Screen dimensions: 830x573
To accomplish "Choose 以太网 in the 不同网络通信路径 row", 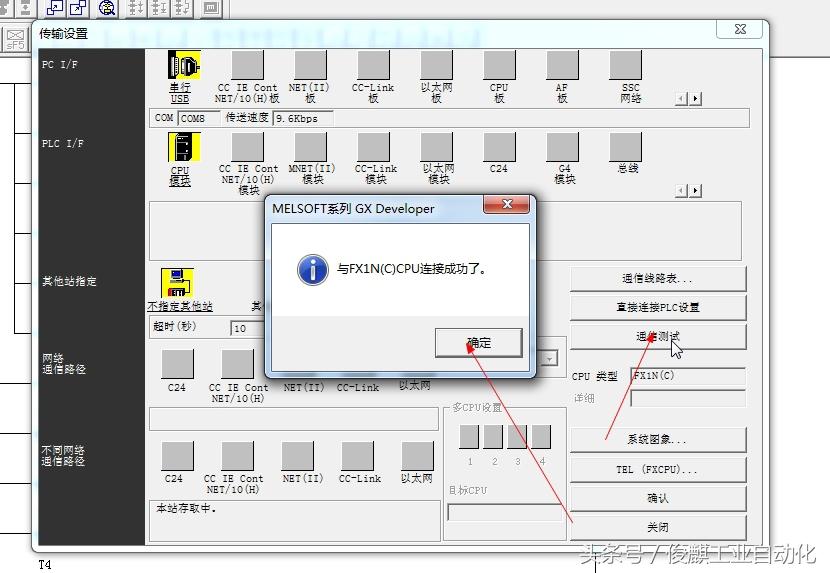I will [417, 456].
